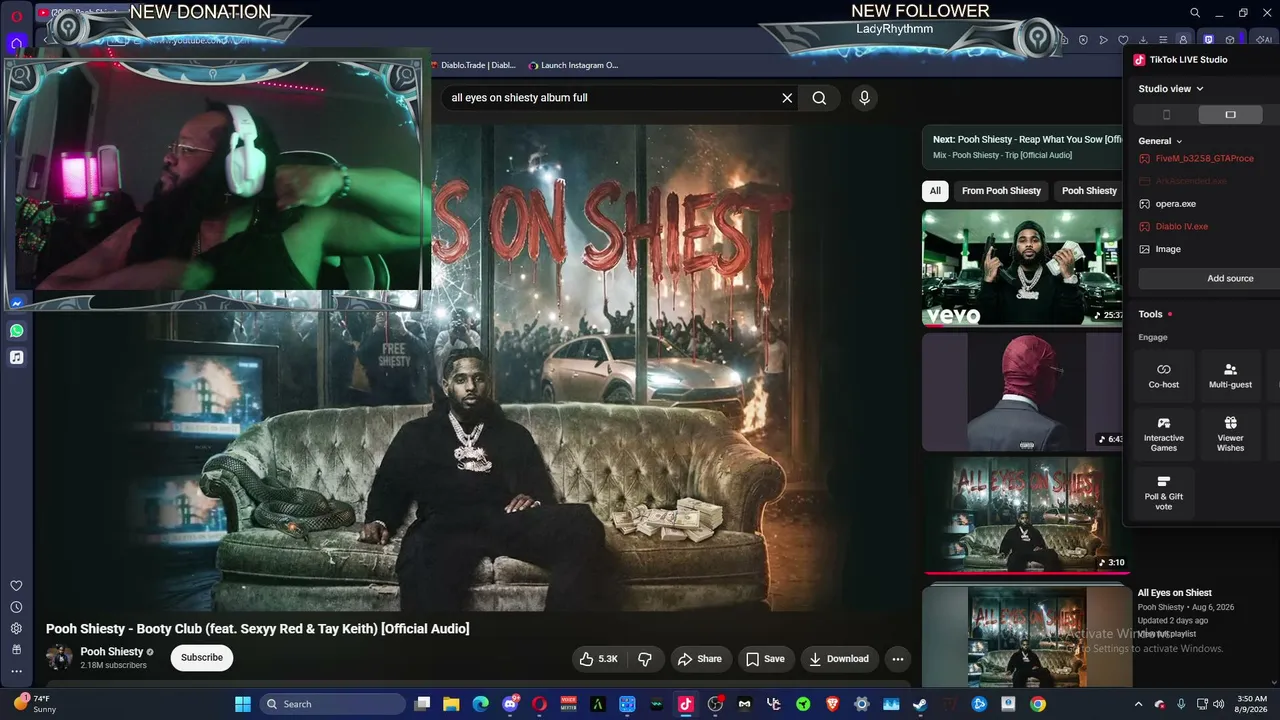Start voice search with microphone icon
Screen dimensions: 1280x720
[865, 98]
